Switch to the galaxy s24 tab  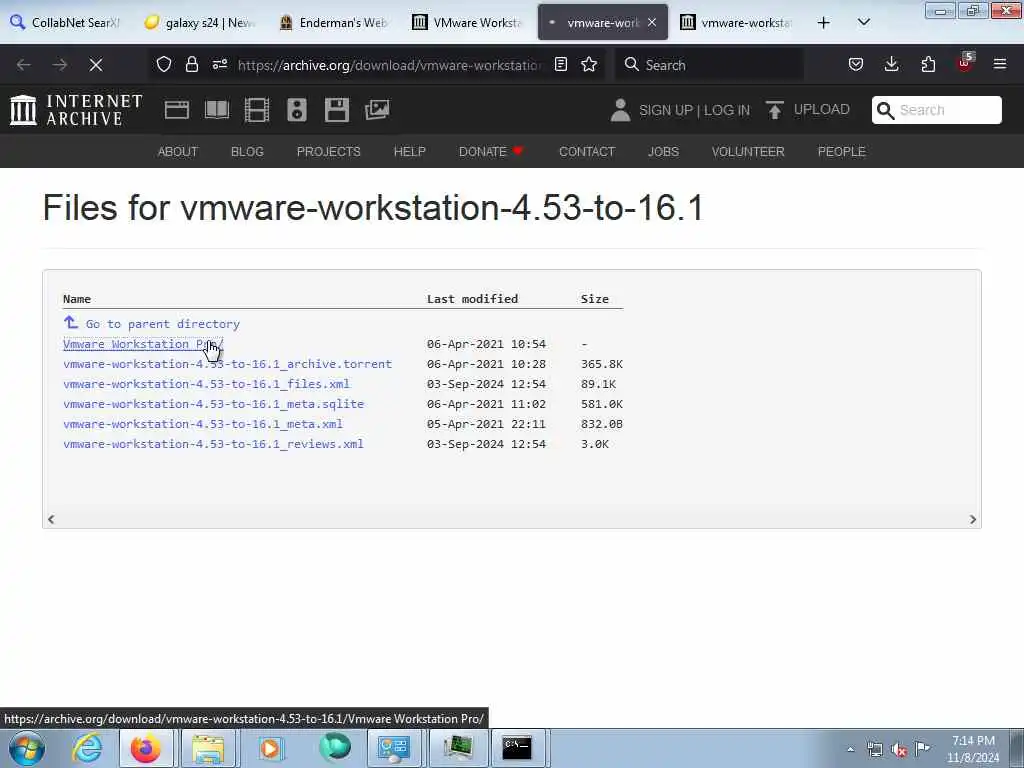pyautogui.click(x=200, y=23)
